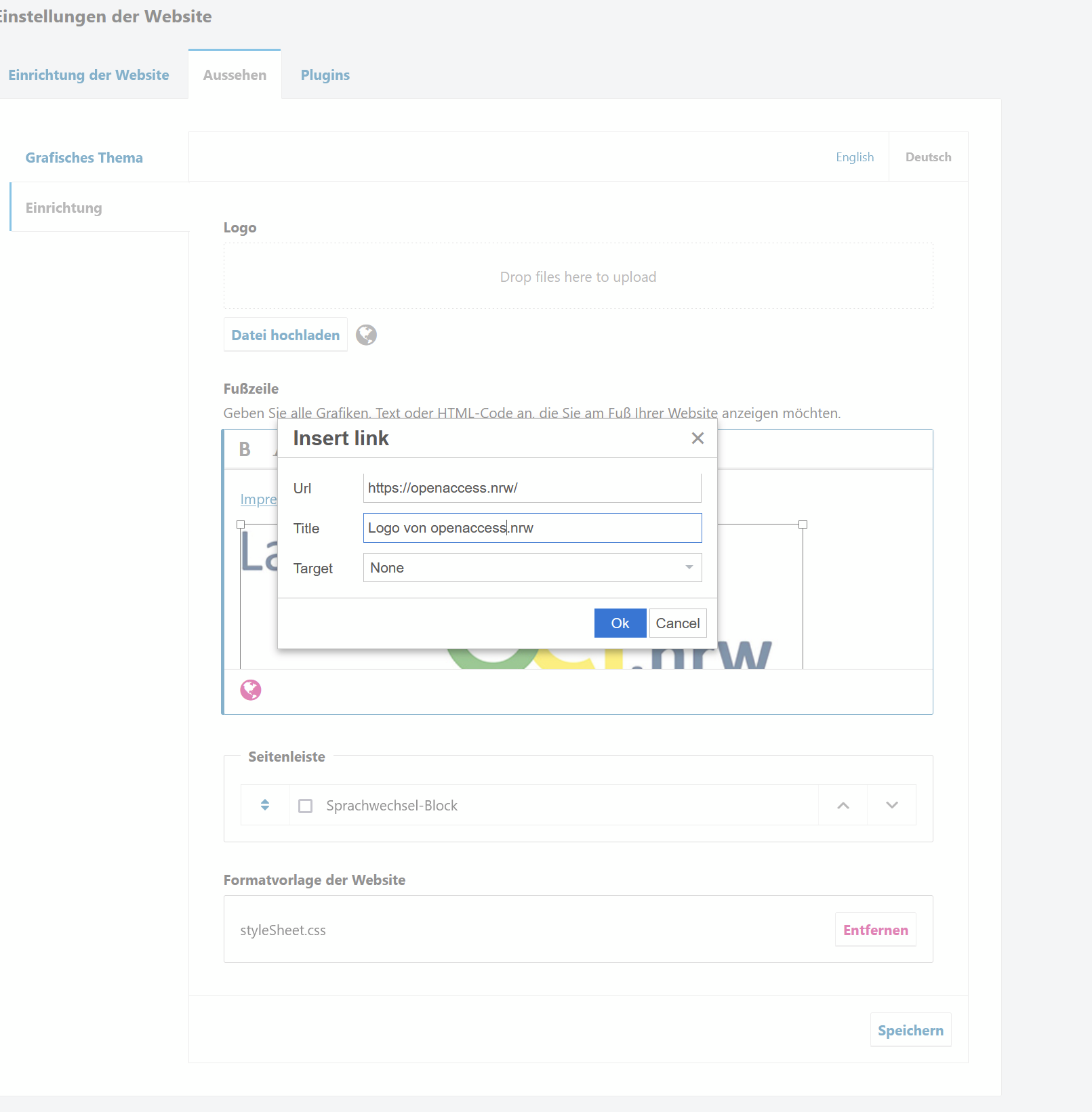Click the drag handle for Sprachwechsel-Block
Screen dimensions: 1092x1112
(265, 805)
